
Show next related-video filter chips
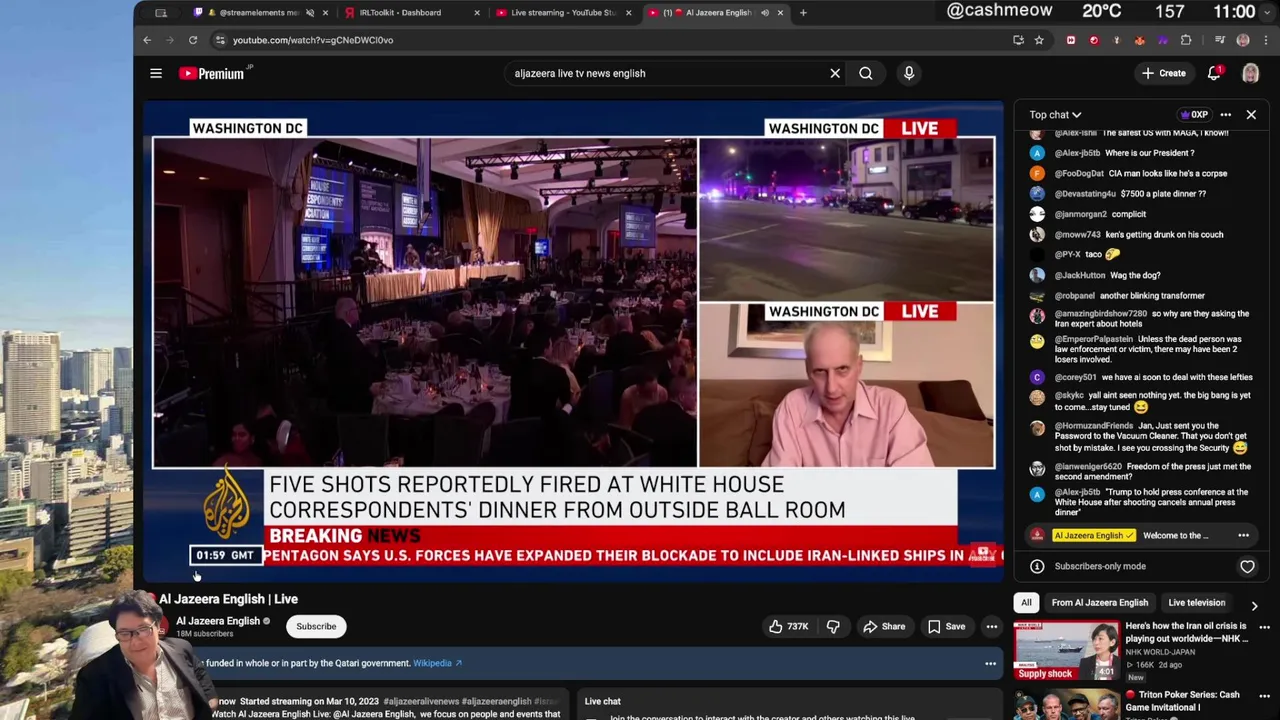click(1254, 605)
